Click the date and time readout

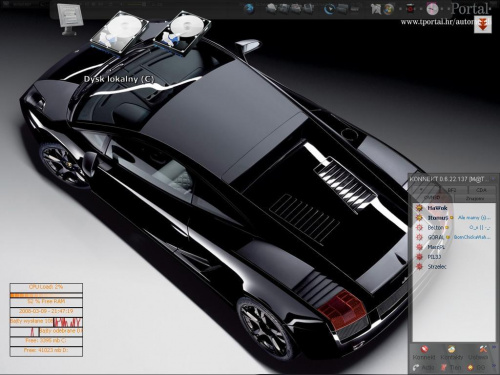[46, 311]
